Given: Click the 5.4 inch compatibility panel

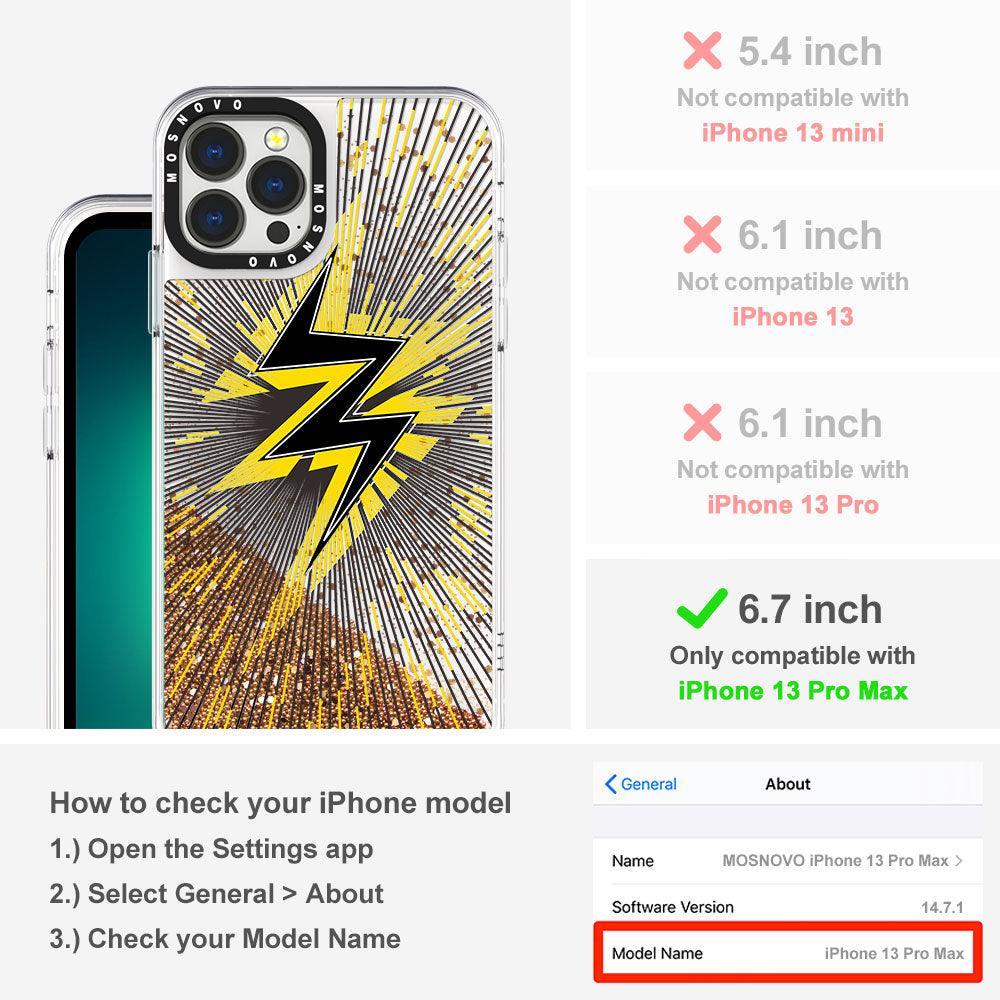Looking at the screenshot, I should pyautogui.click(x=793, y=85).
